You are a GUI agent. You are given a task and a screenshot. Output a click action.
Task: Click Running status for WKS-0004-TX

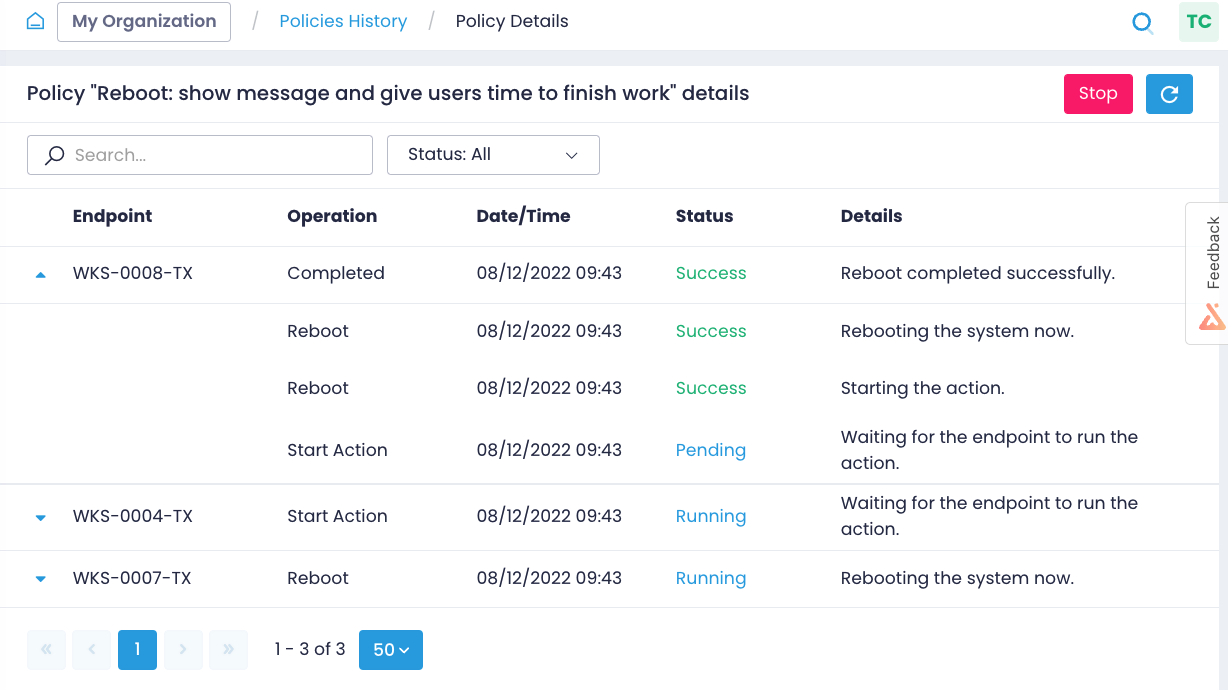711,516
